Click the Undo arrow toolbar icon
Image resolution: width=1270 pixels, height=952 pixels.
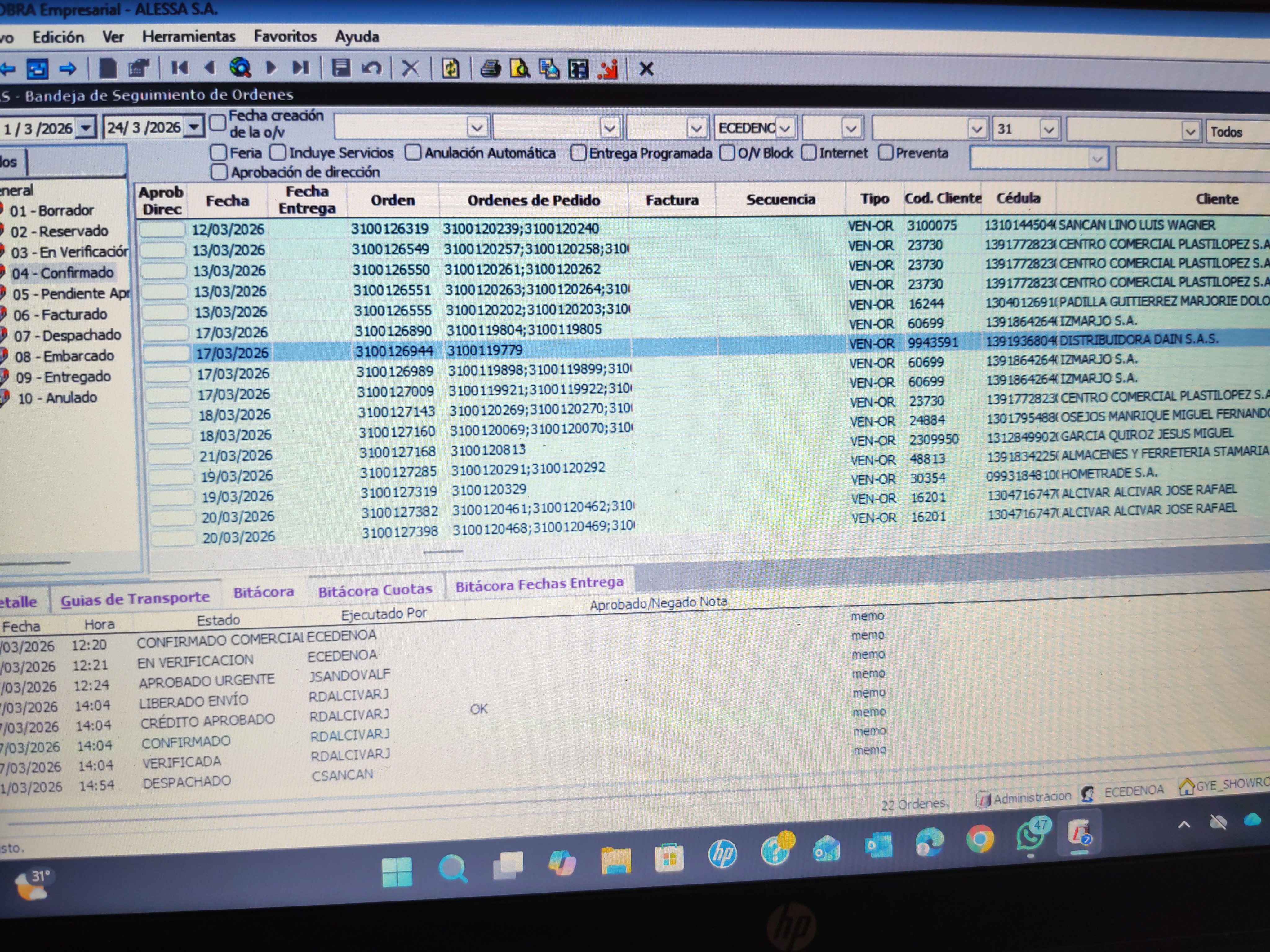pos(372,68)
